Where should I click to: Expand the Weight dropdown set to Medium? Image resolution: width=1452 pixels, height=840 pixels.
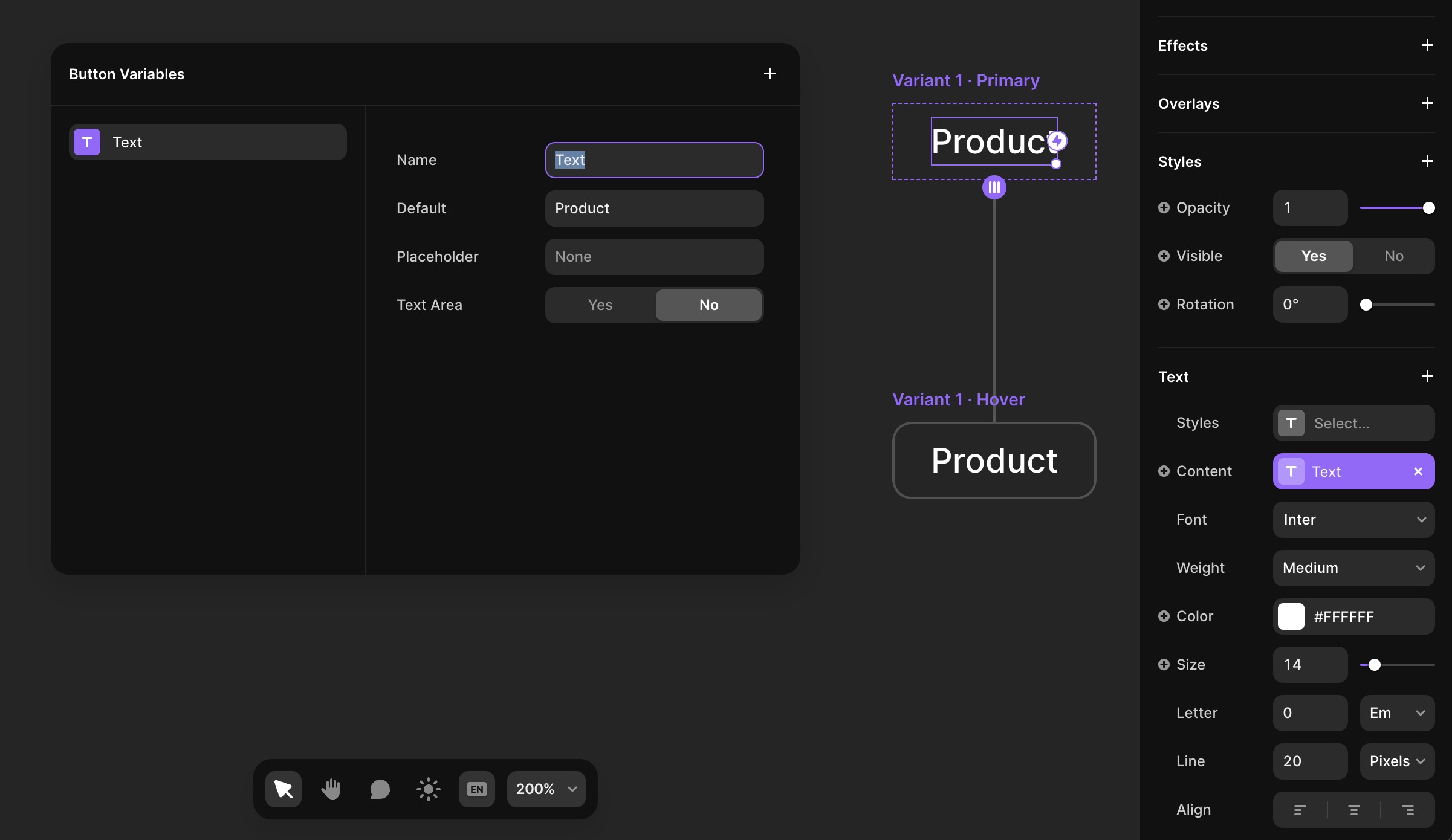coord(1353,568)
